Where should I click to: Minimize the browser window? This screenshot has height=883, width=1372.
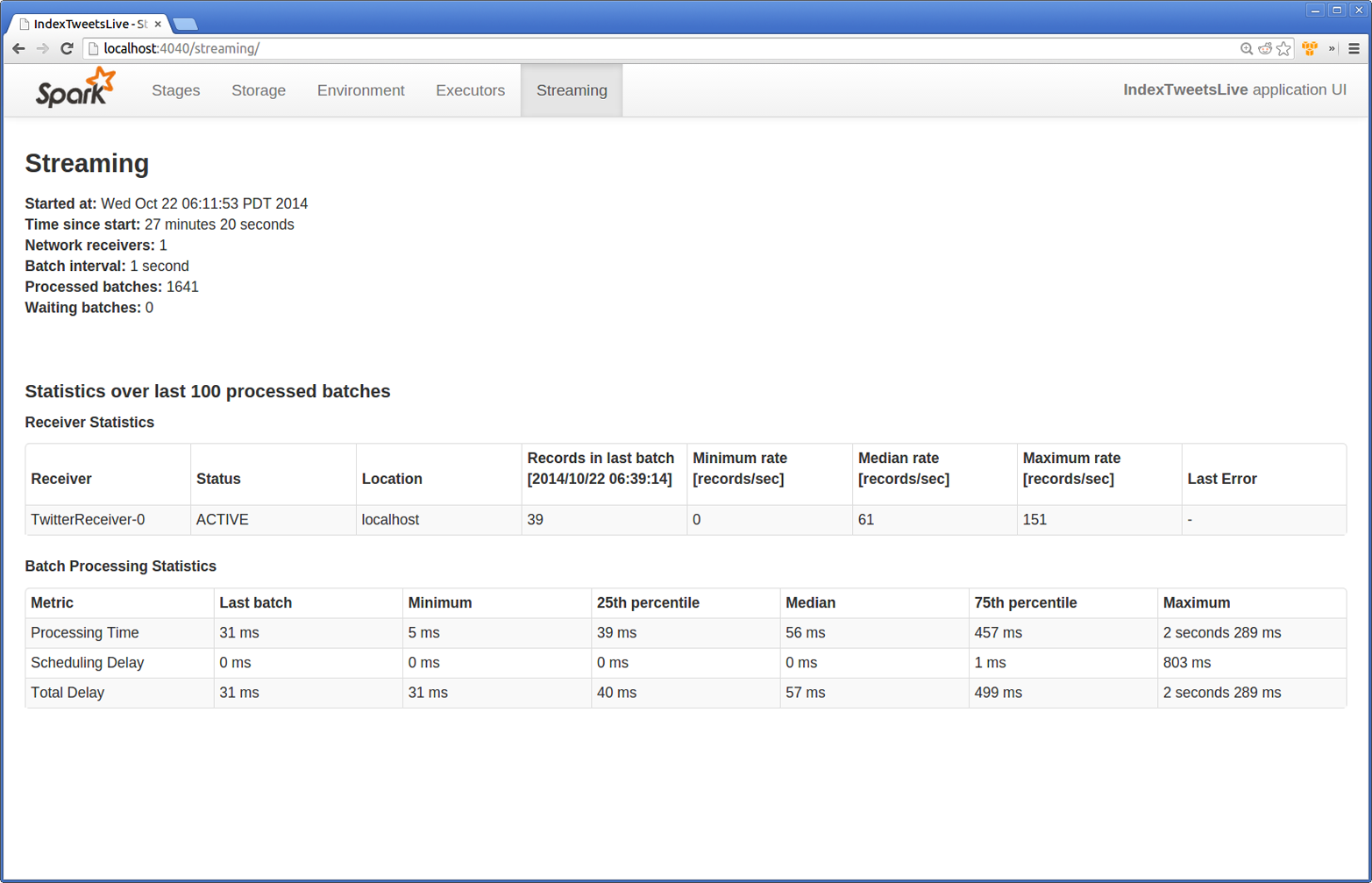pyautogui.click(x=1315, y=11)
